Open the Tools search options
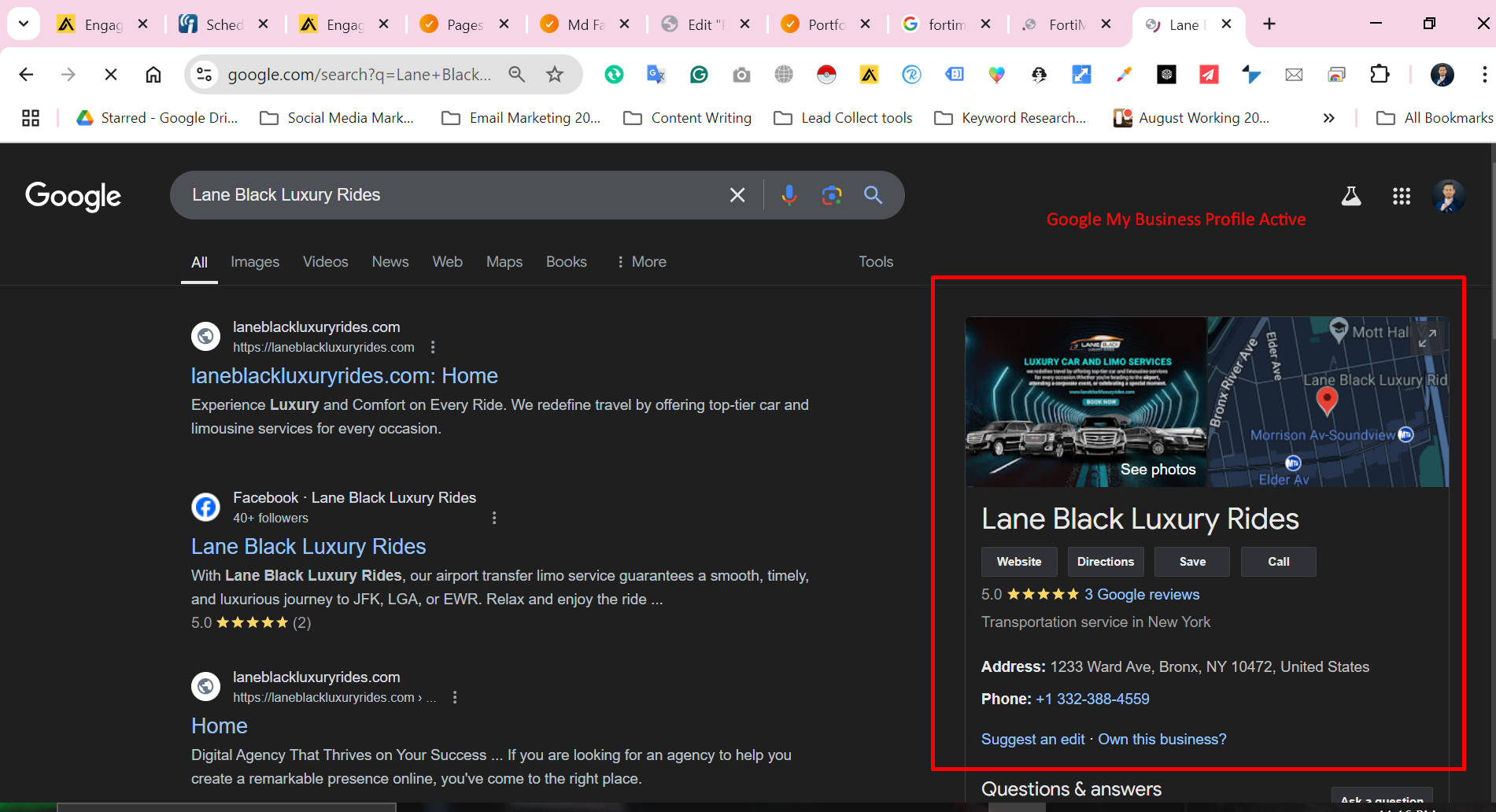The width and height of the screenshot is (1496, 812). 876,262
